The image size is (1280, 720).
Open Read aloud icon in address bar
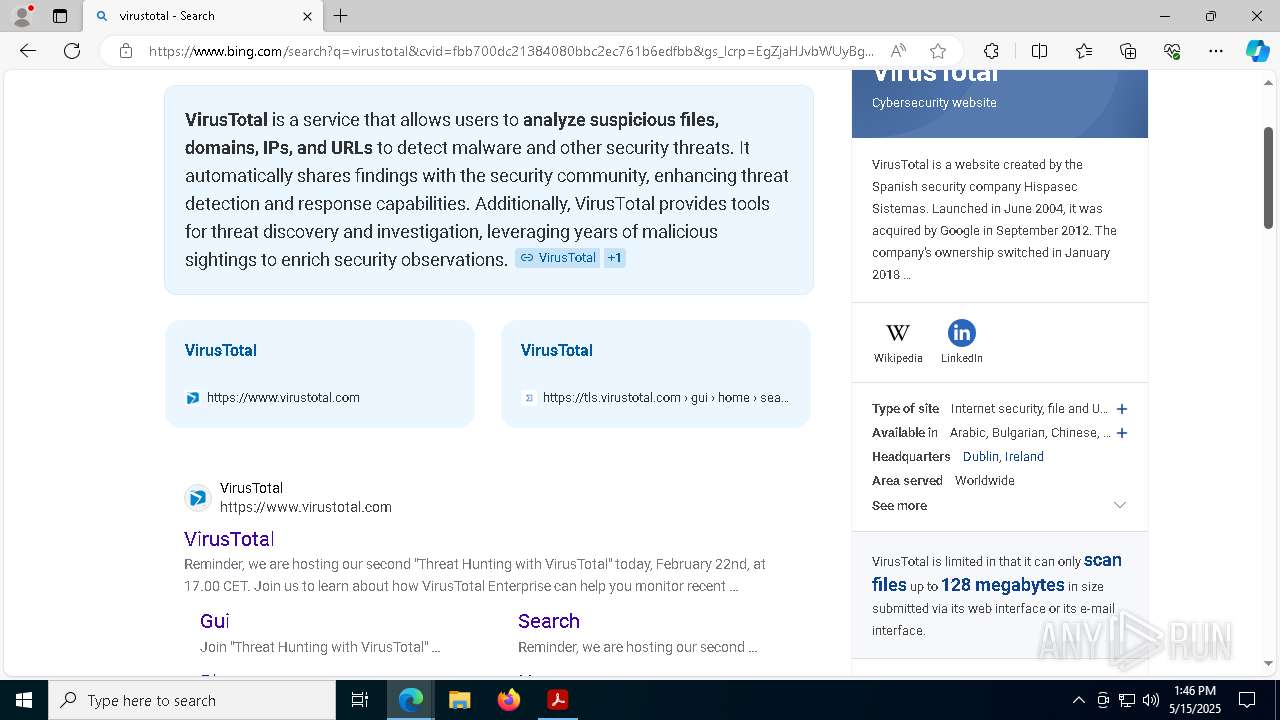899,51
